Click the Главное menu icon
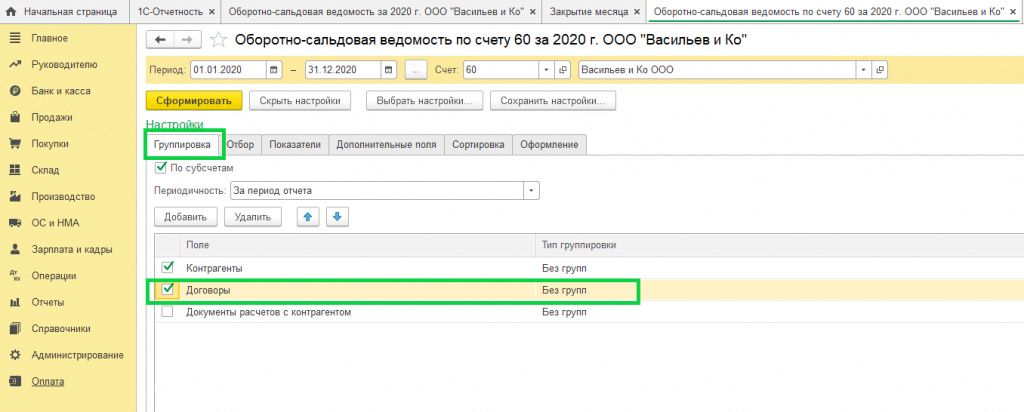 (15, 38)
